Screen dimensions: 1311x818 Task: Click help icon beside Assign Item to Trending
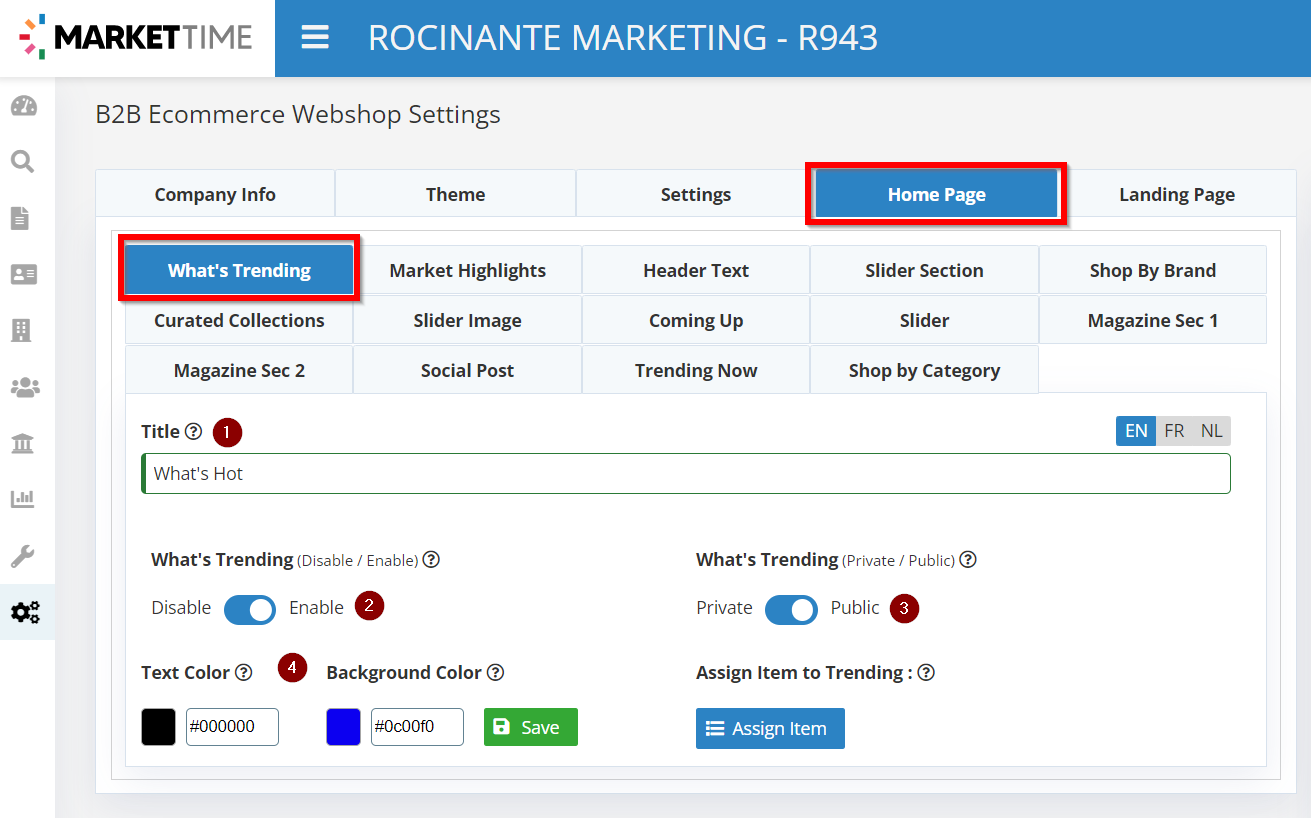(x=926, y=673)
